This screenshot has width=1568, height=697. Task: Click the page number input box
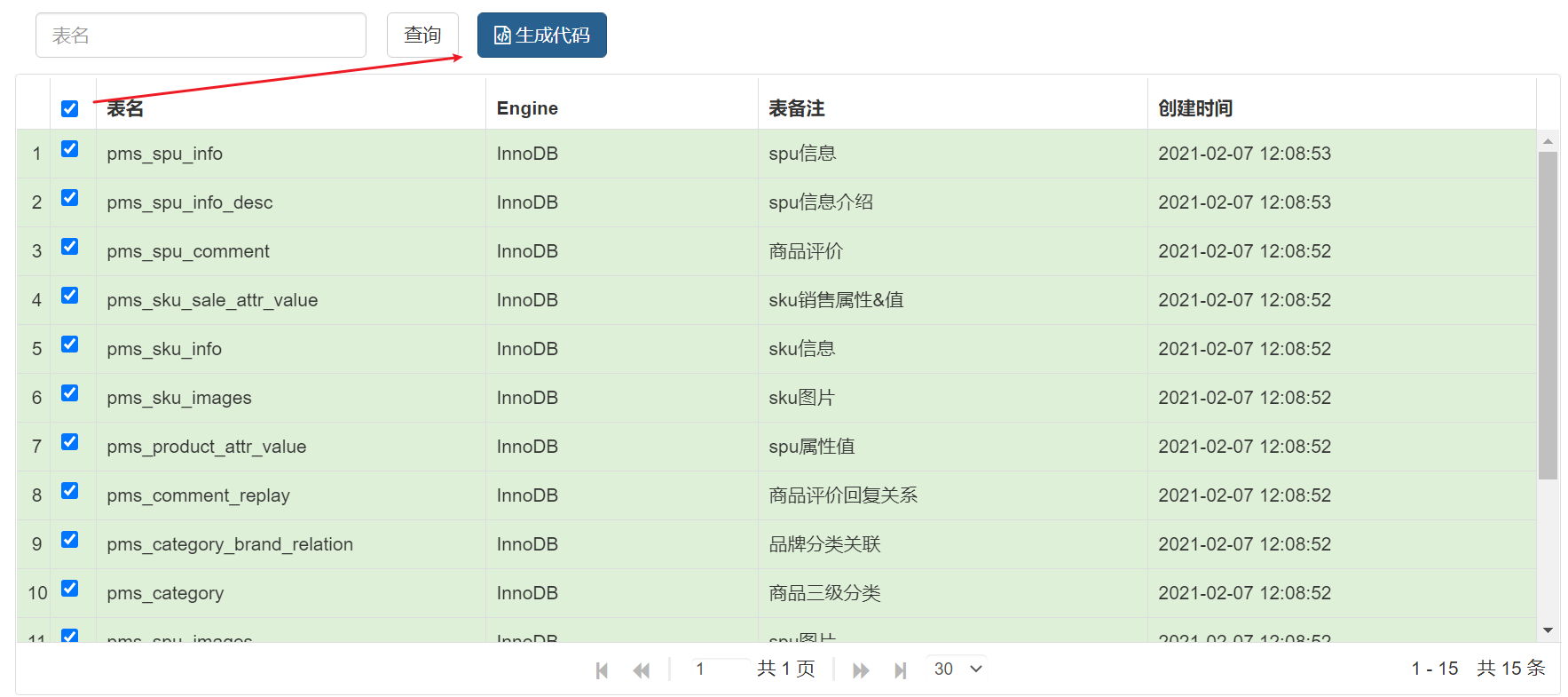(x=721, y=669)
